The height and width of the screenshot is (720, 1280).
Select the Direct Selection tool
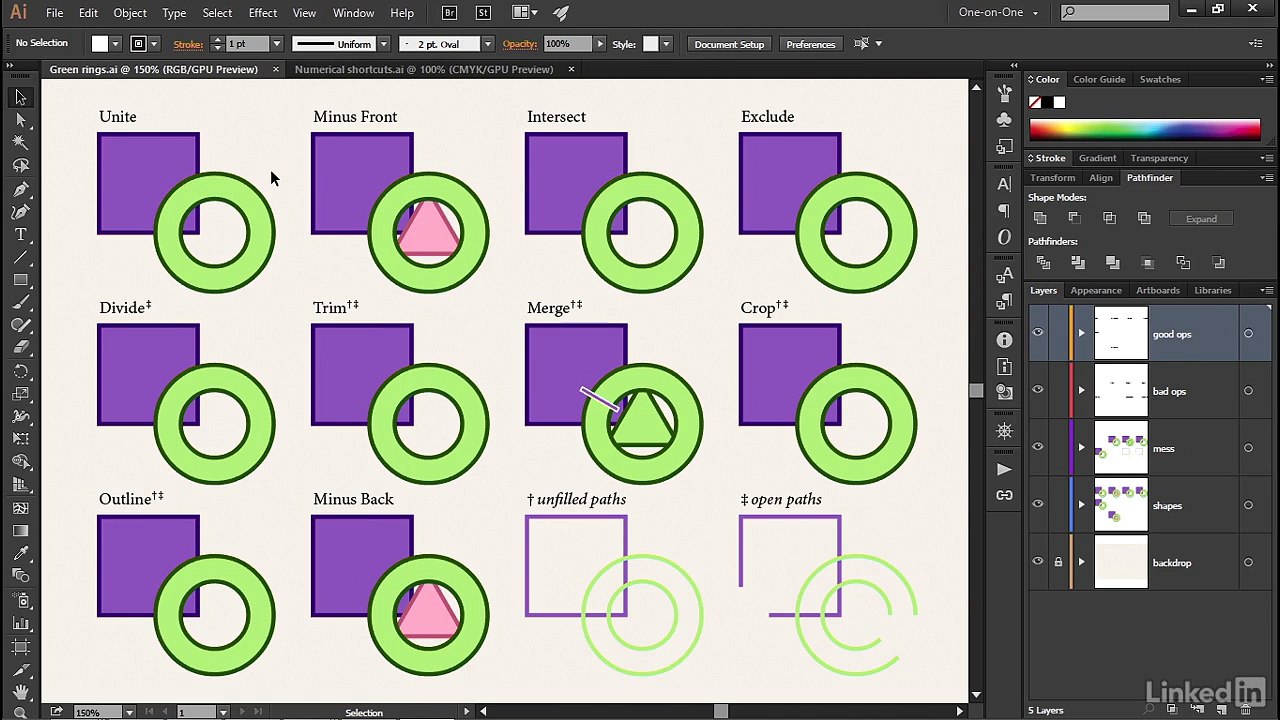[x=20, y=120]
